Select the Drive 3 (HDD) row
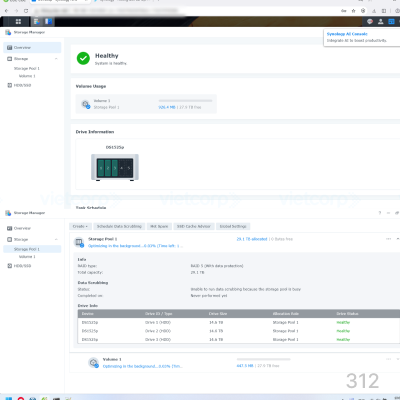400x400 pixels. pyautogui.click(x=239, y=340)
